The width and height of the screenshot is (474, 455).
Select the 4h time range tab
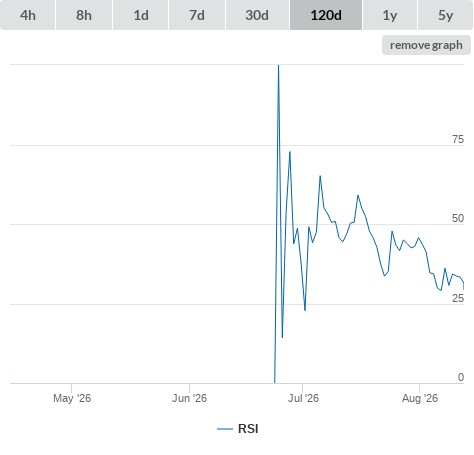click(27, 15)
